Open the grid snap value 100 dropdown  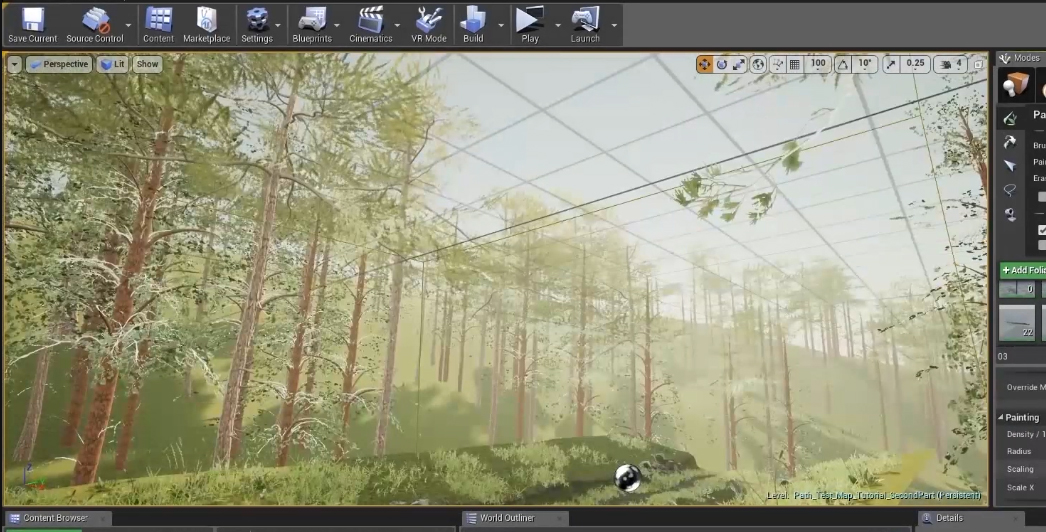[819, 64]
